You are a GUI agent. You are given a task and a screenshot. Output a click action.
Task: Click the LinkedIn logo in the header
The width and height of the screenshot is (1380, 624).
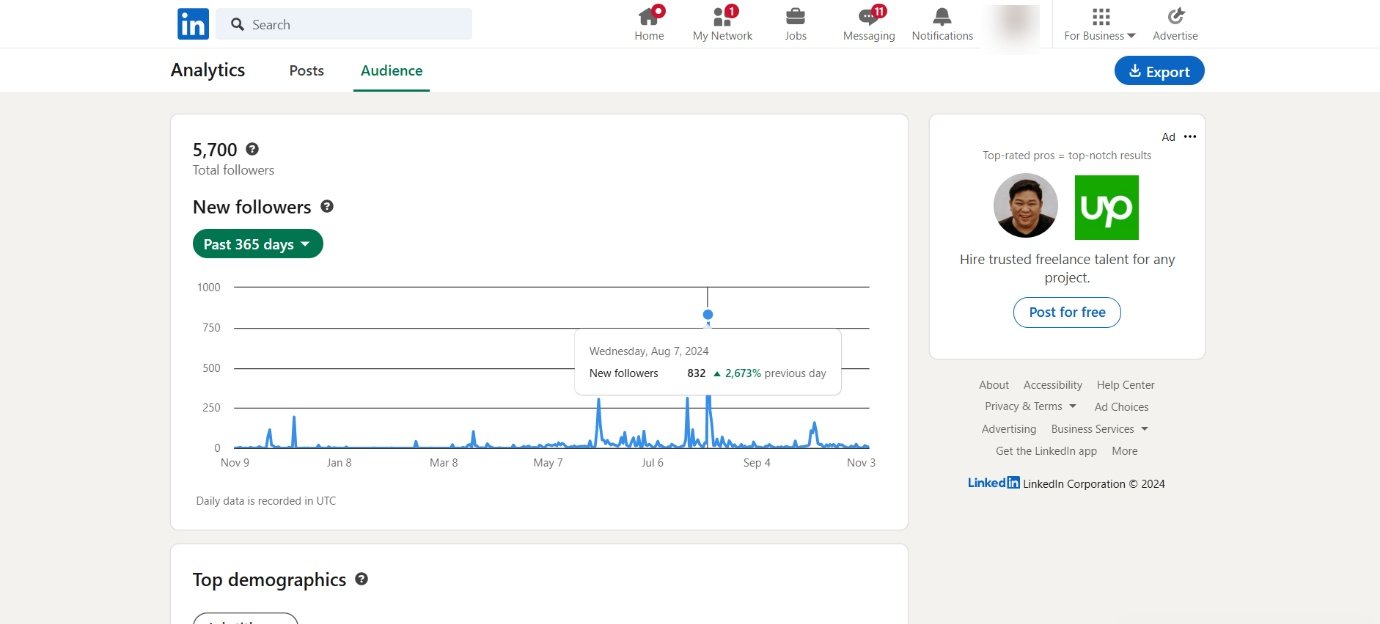(x=193, y=23)
